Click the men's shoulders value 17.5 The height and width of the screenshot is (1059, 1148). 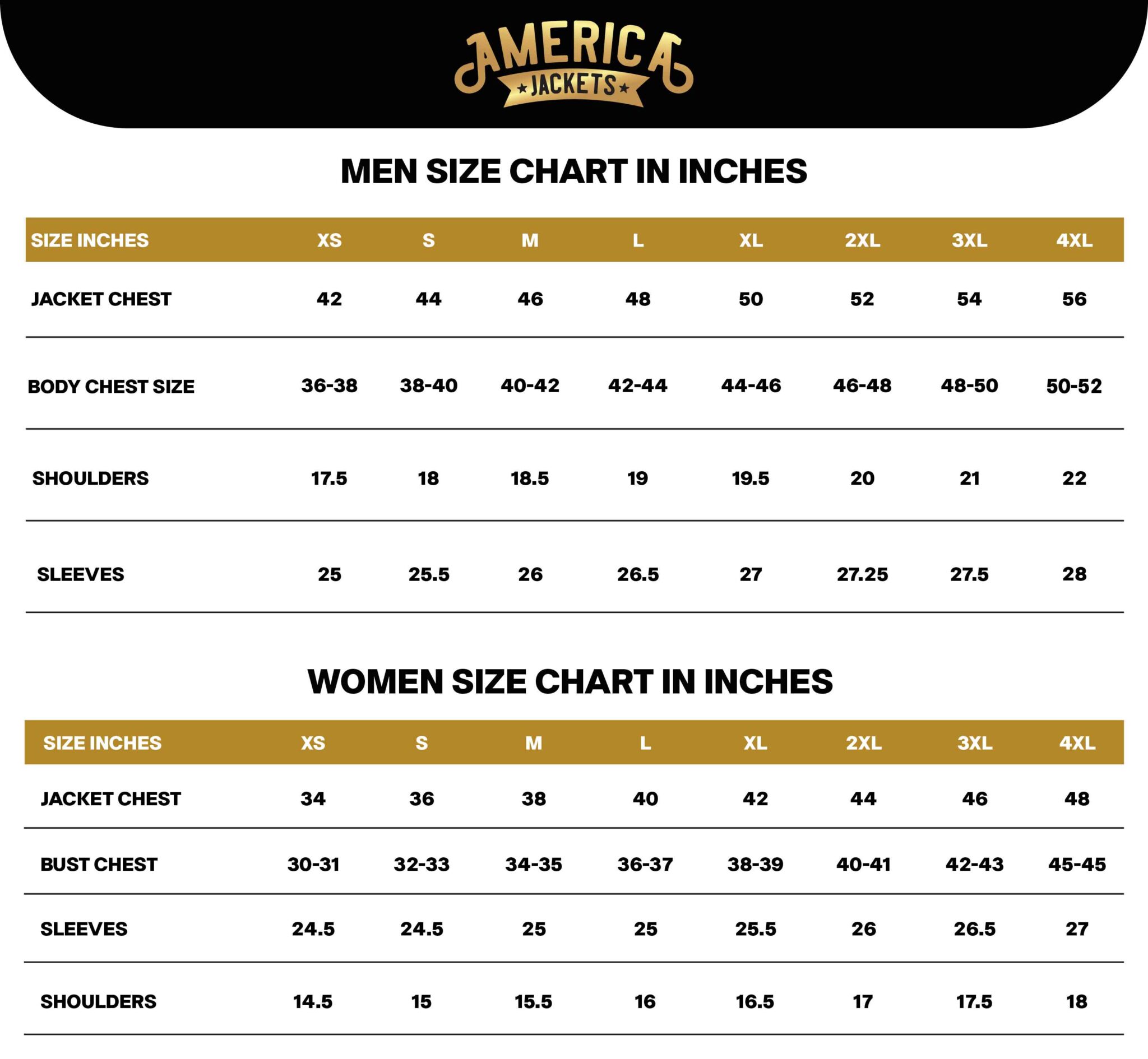(x=329, y=478)
